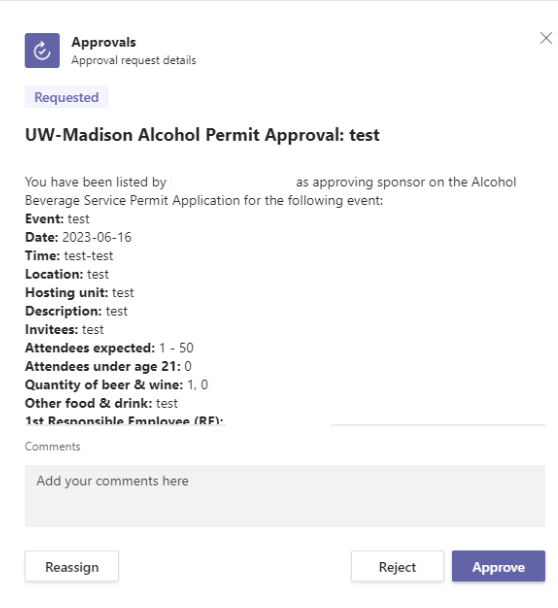Click into the Add your comments field
Viewport: 558px width, 608px height.
[x=285, y=496]
